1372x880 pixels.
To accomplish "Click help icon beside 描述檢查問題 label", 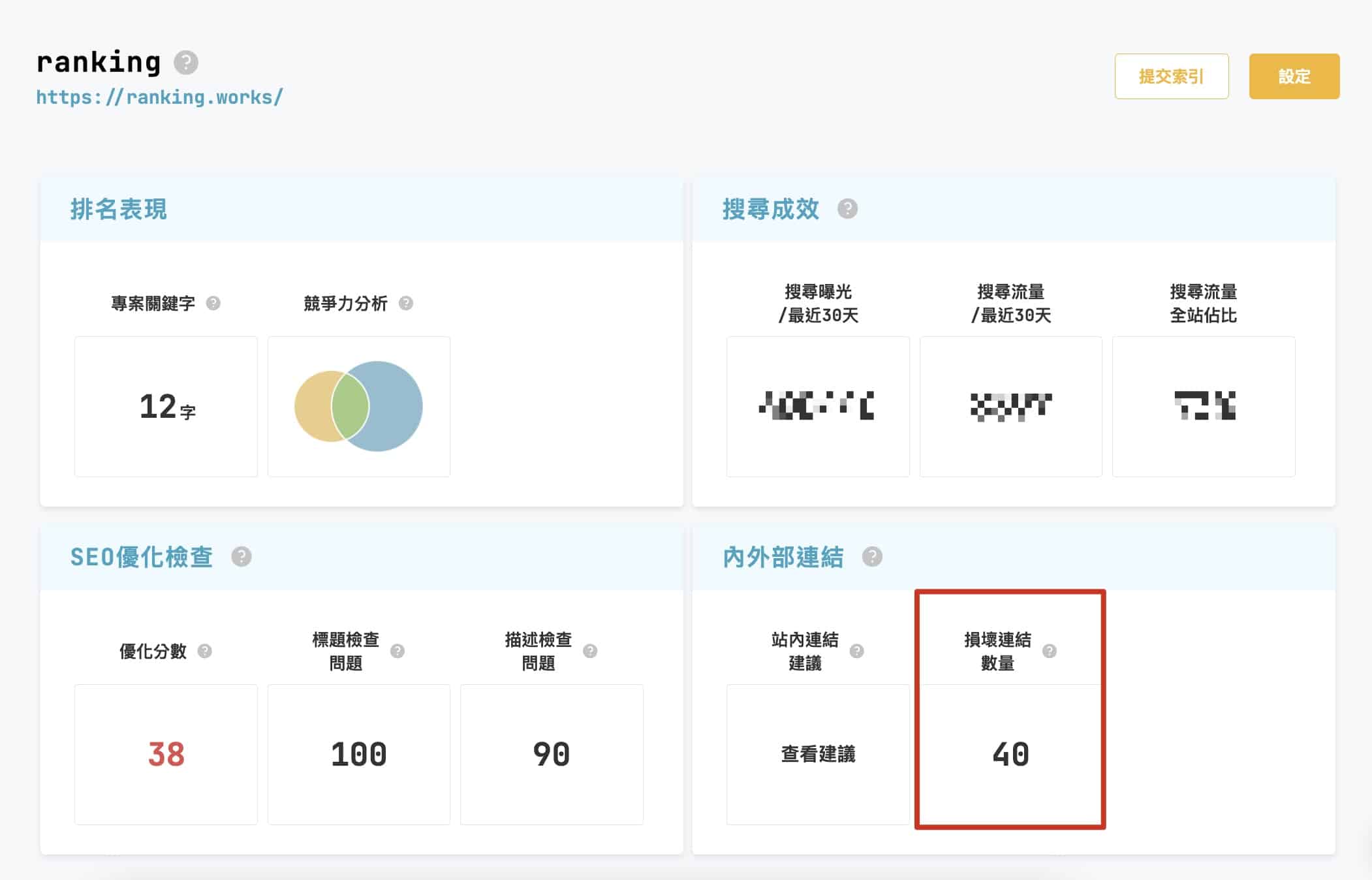I will click(x=590, y=651).
